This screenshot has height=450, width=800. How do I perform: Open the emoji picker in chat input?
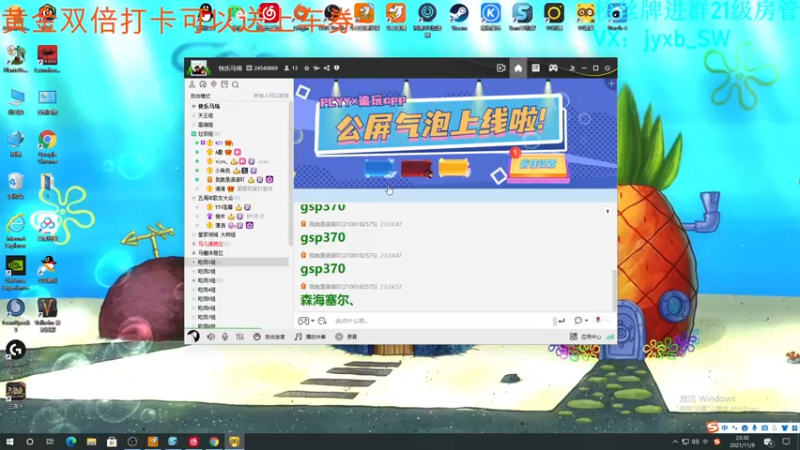[x=303, y=321]
